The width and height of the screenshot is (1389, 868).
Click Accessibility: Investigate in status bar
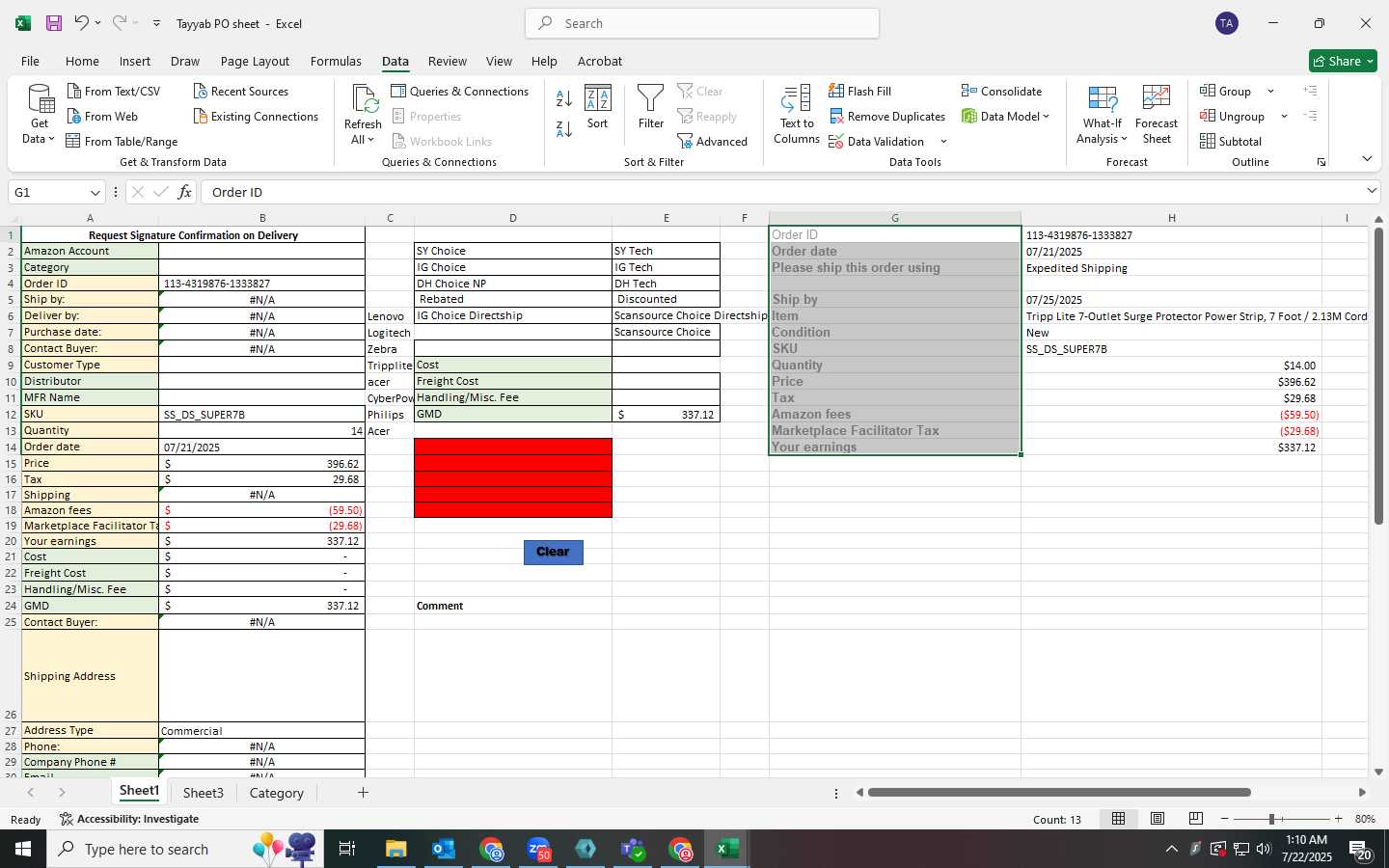coord(129,819)
